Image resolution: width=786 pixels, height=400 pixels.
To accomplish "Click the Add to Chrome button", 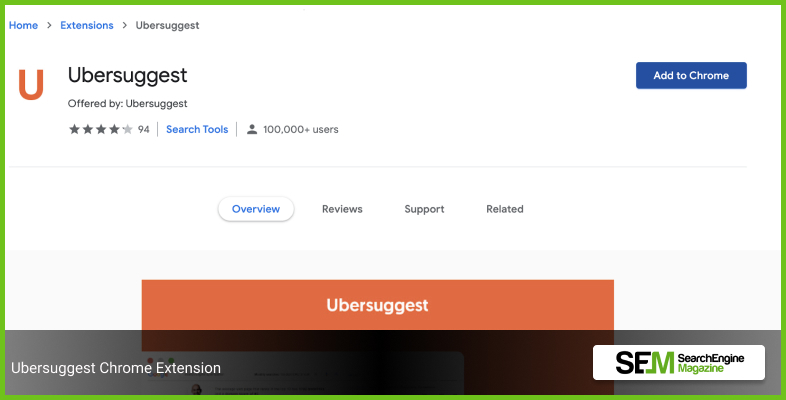I will 691,76.
